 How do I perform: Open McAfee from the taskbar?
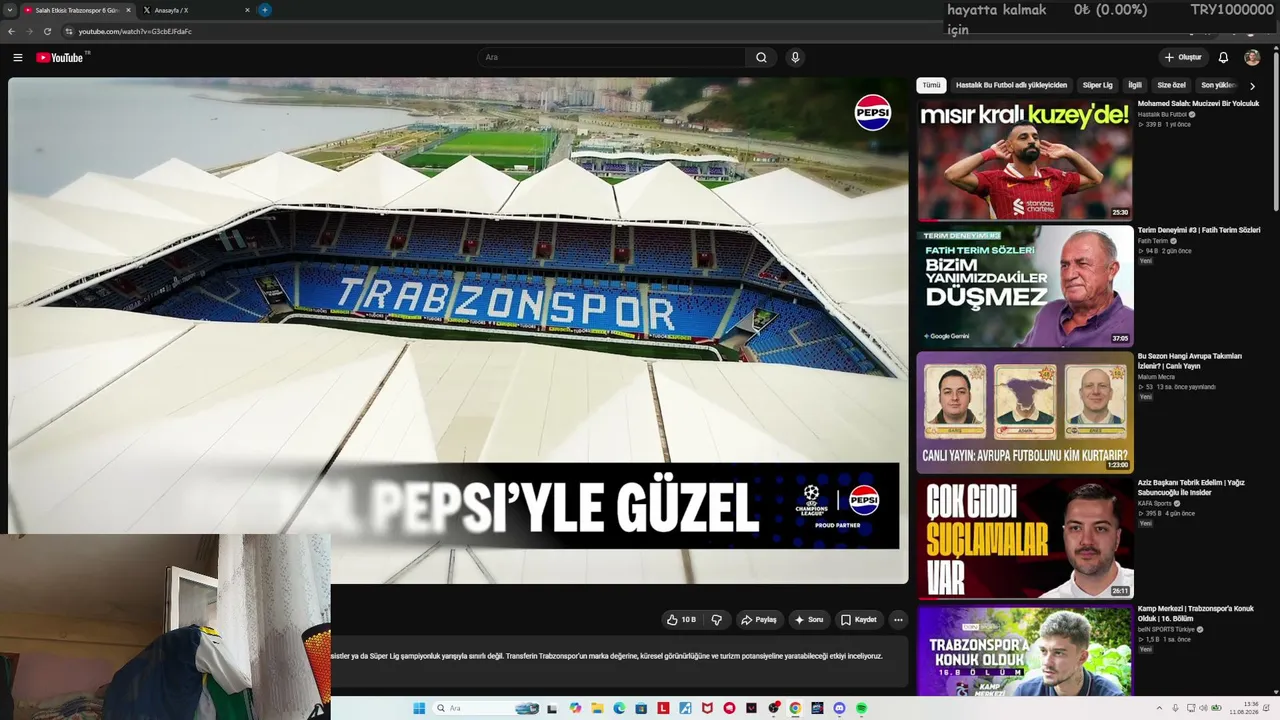pyautogui.click(x=707, y=708)
